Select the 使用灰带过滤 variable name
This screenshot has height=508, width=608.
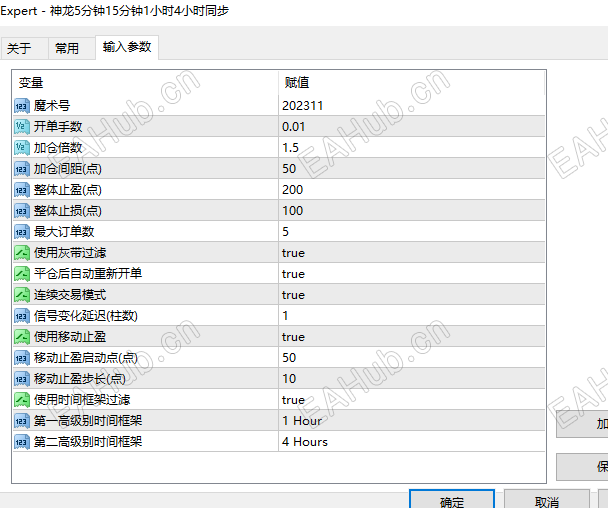pyautogui.click(x=70, y=253)
